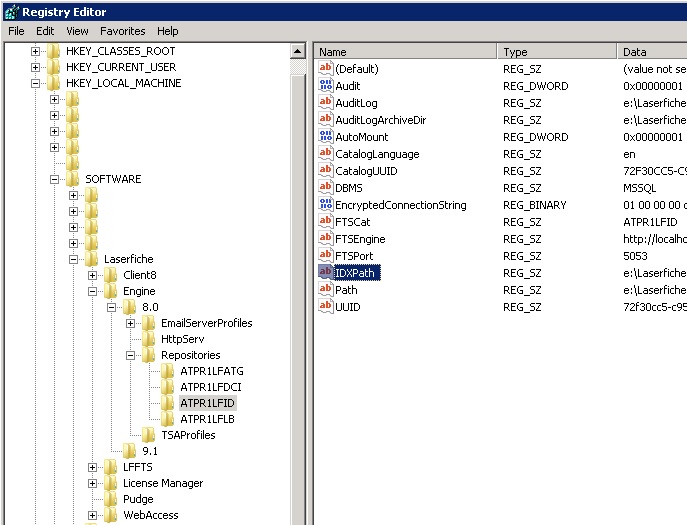
Task: Click the FTSCat string value icon
Action: 326,221
